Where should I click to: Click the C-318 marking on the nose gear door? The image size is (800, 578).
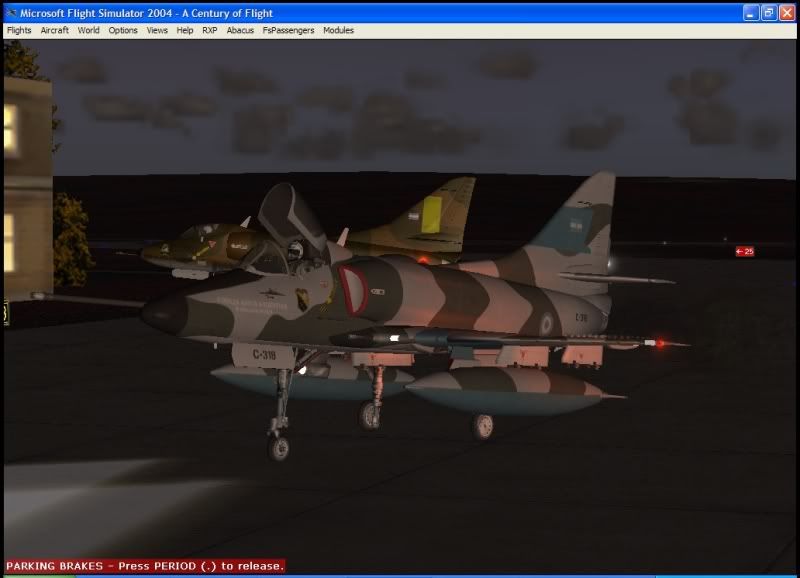[264, 354]
